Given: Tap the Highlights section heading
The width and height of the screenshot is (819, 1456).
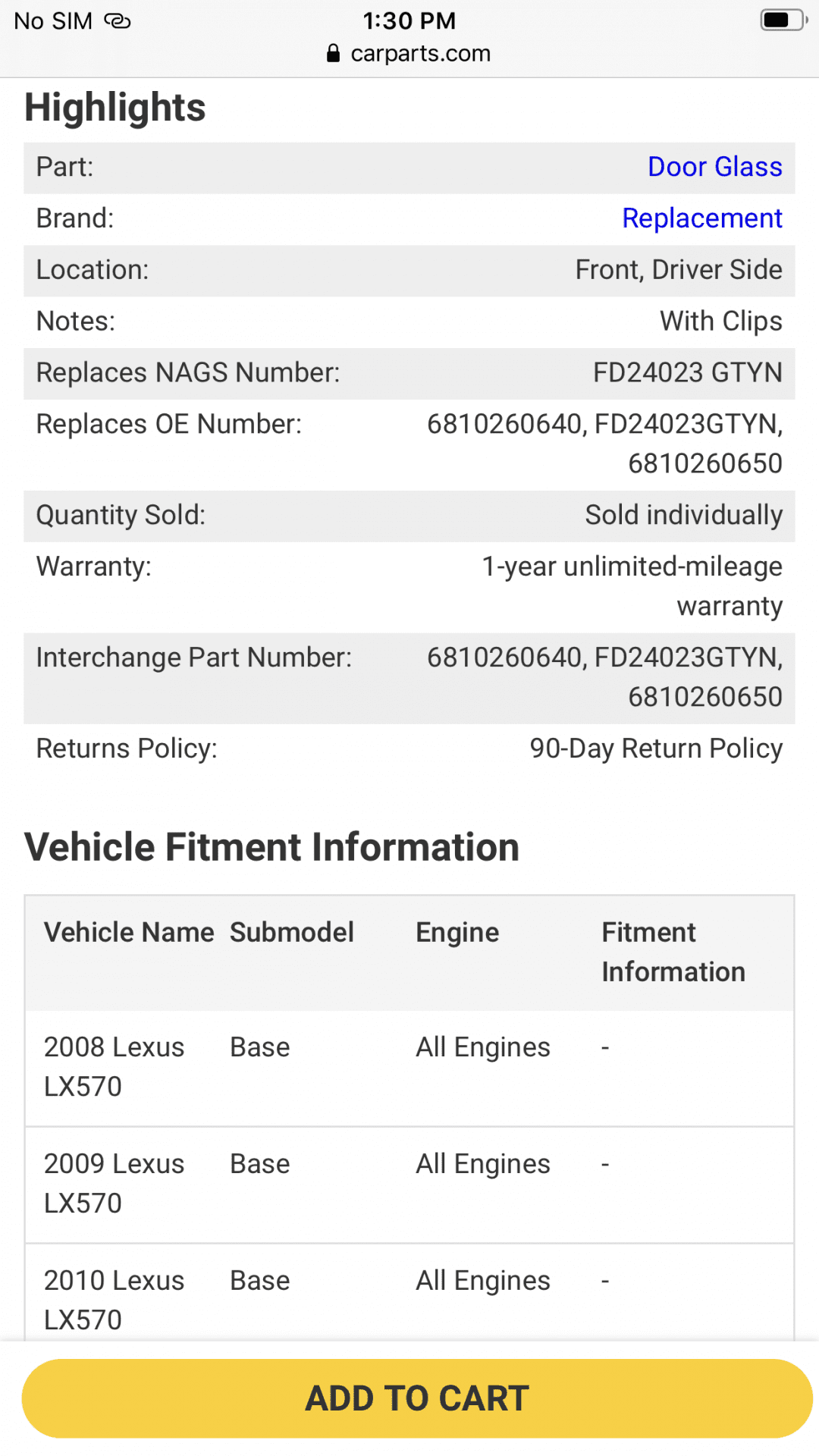Looking at the screenshot, I should (115, 107).
